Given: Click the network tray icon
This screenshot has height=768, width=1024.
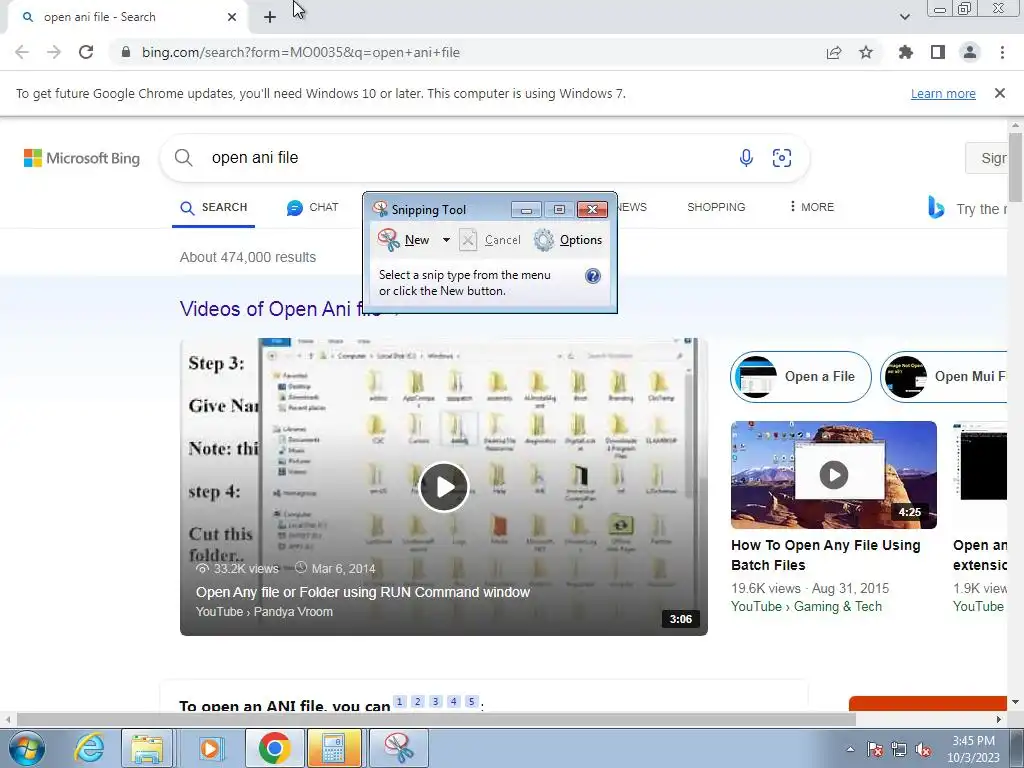Looking at the screenshot, I should (899, 749).
